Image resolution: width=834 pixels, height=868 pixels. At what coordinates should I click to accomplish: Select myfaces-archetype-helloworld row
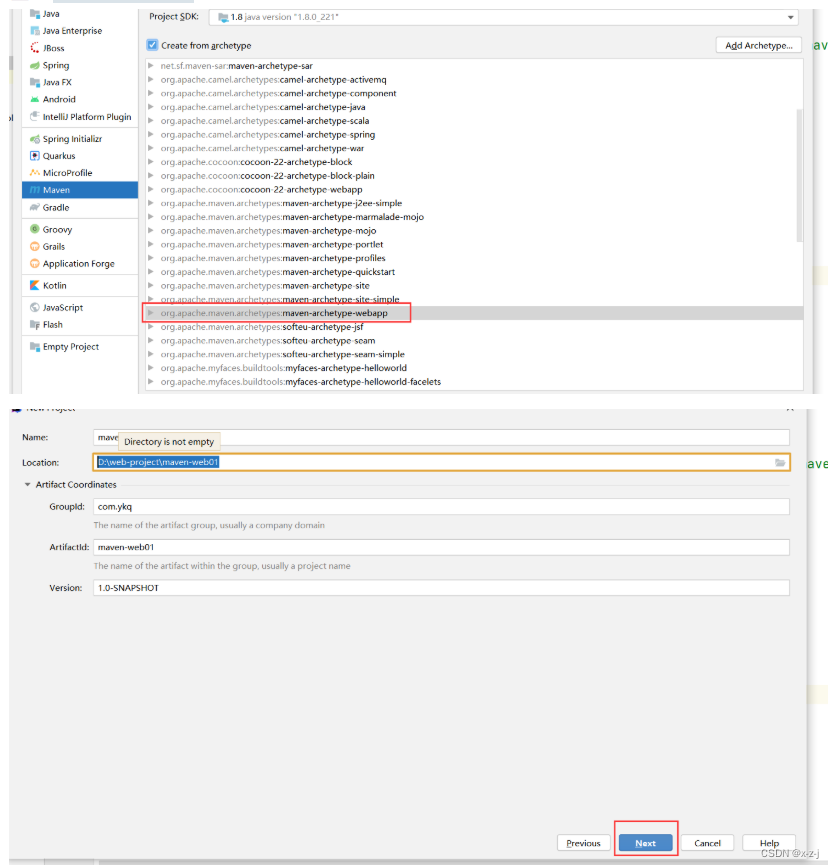(474, 368)
